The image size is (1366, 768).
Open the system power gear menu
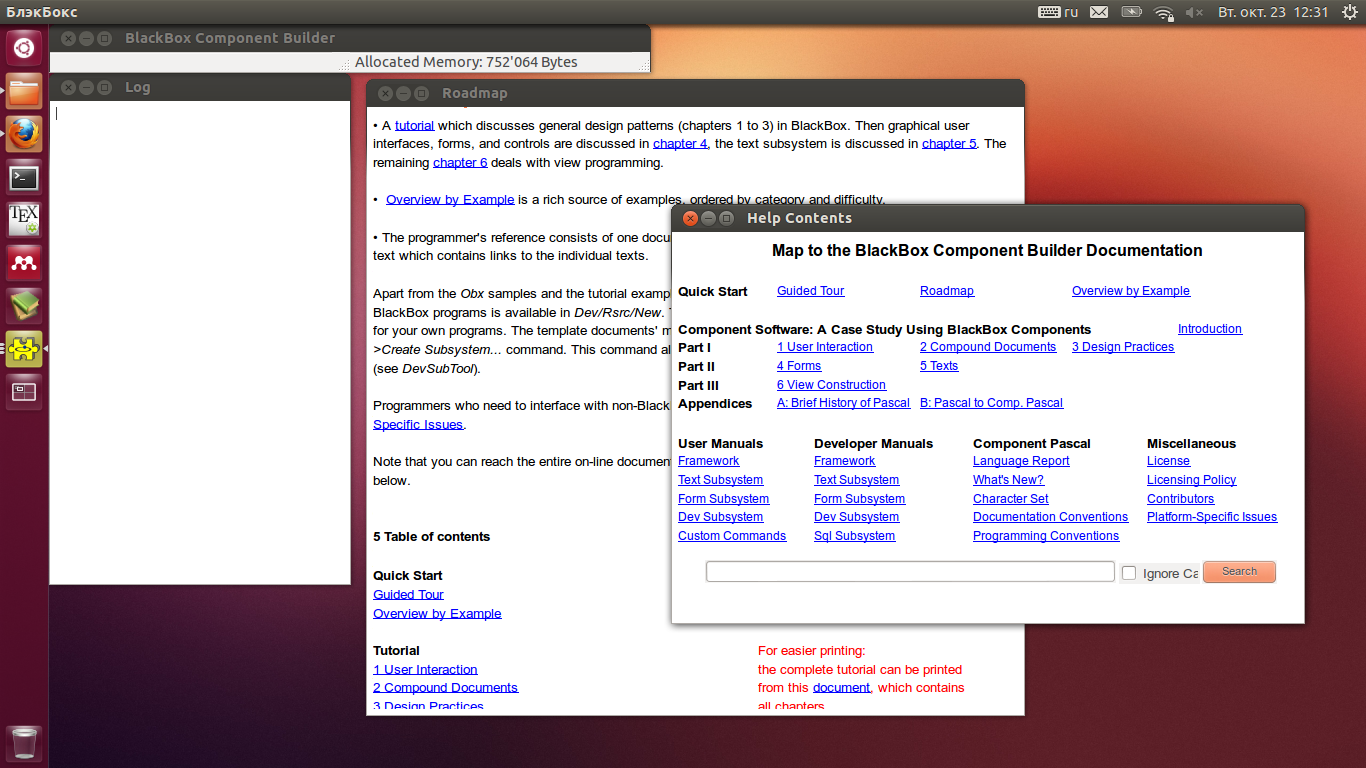pos(1350,12)
